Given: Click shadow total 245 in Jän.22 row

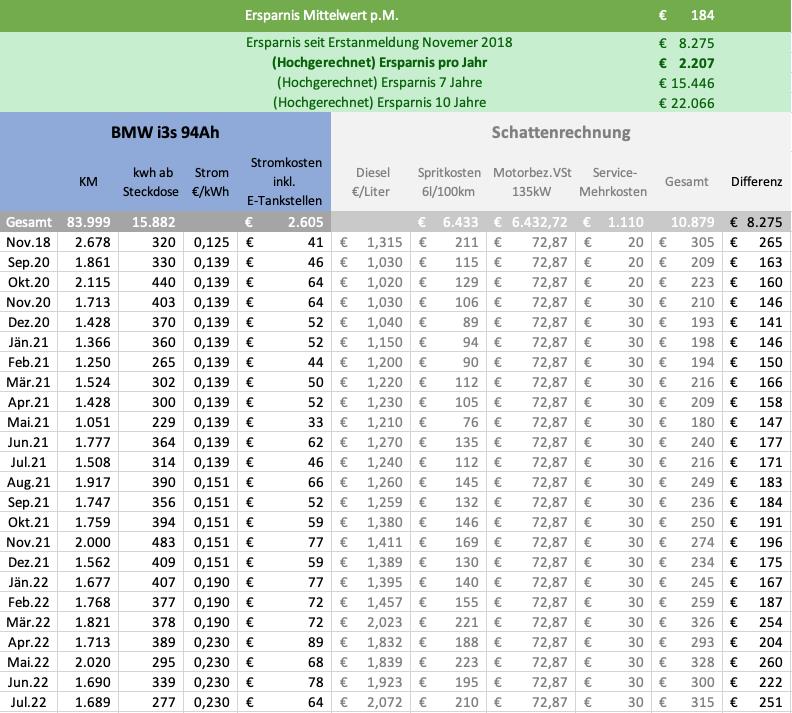Looking at the screenshot, I should coord(703,582).
